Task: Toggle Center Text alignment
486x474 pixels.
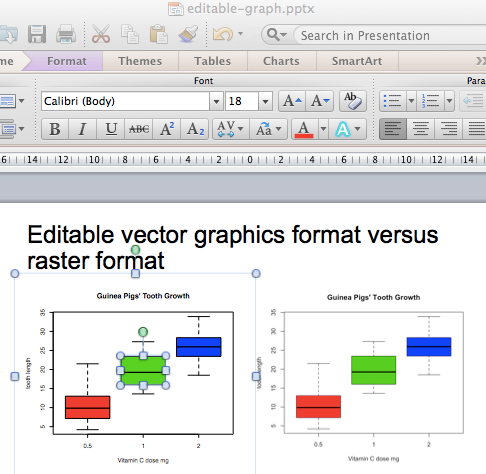Action: pos(421,129)
